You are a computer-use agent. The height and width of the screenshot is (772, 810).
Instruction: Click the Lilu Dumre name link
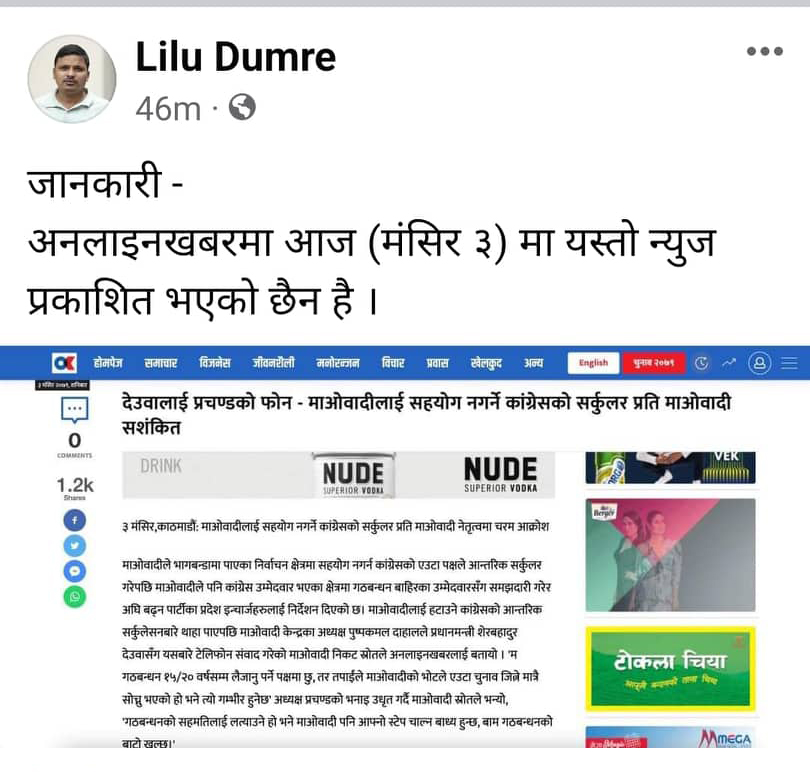[x=236, y=56]
